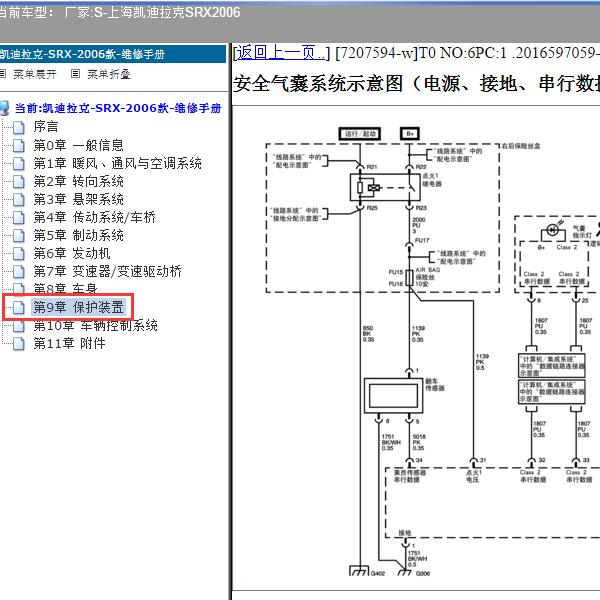The width and height of the screenshot is (600, 600).
Task: Open 第0章 一般信息
Action: 78,145
